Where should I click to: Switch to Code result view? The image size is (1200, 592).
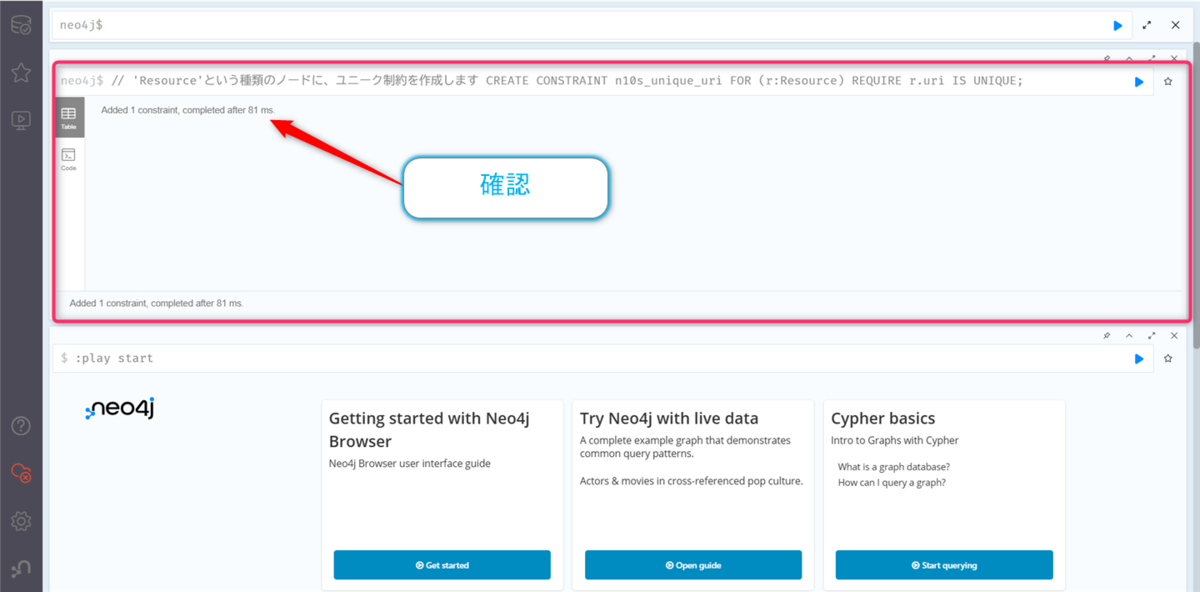click(x=69, y=160)
